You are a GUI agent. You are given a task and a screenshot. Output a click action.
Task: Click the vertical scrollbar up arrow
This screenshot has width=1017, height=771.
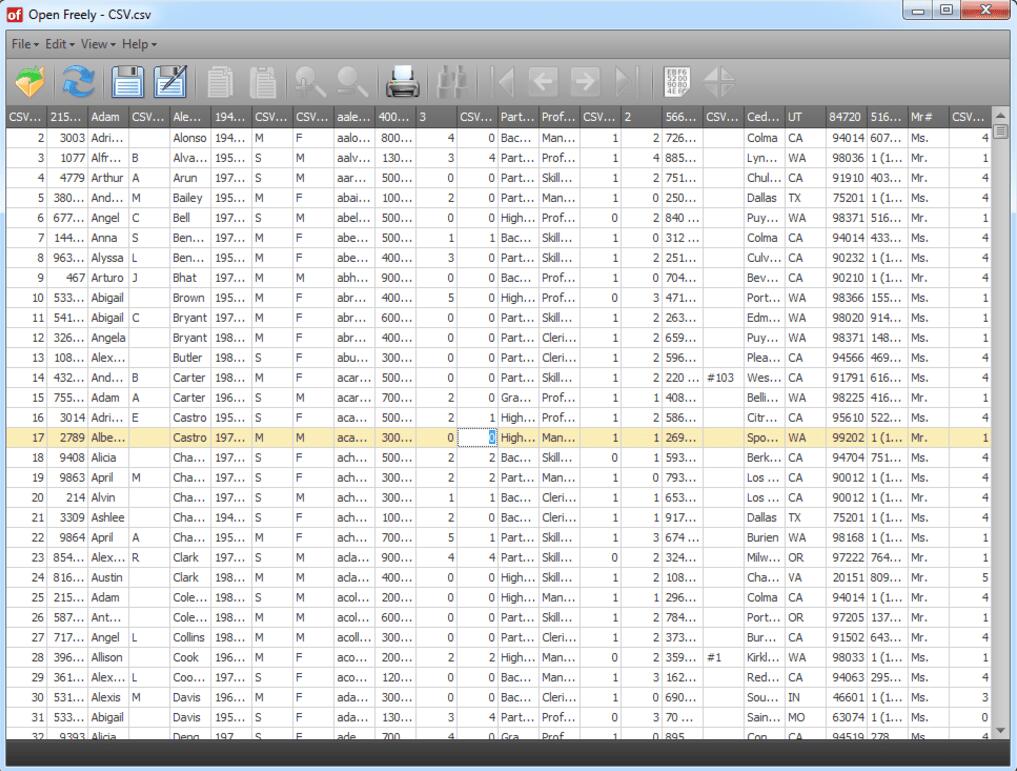[x=1001, y=117]
